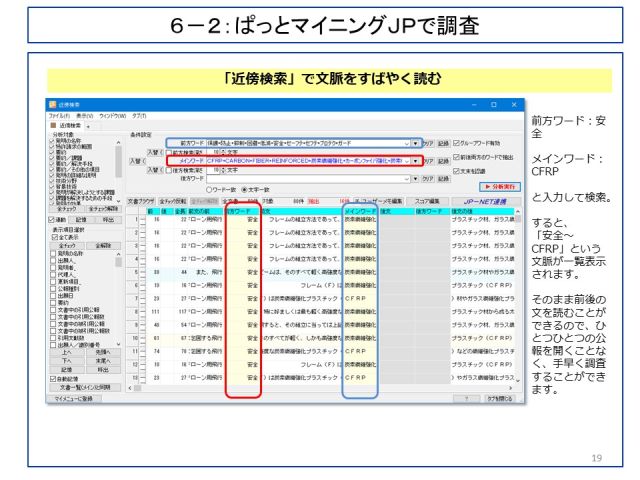Click 先頭へ button

(104, 352)
